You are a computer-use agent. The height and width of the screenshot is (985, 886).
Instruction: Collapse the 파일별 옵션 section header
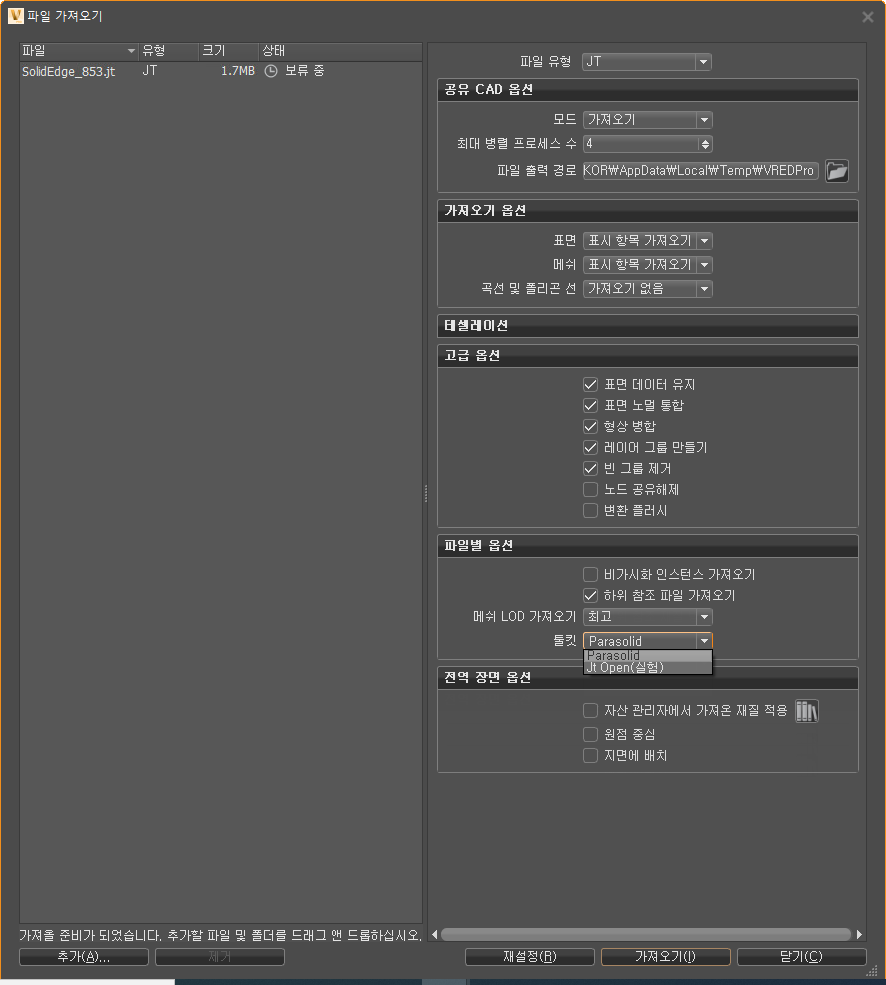(x=647, y=546)
